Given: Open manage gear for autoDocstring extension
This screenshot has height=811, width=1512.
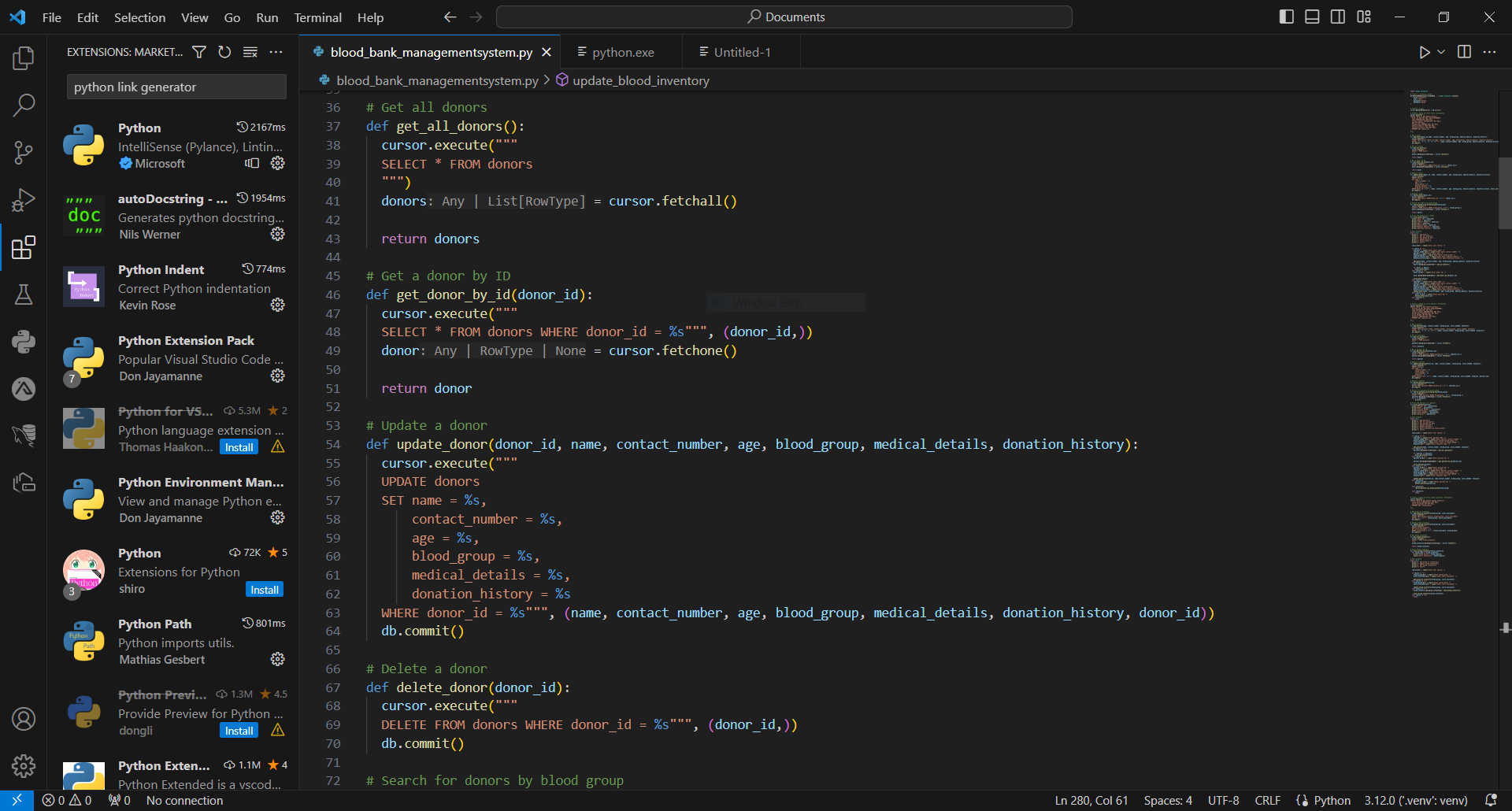Looking at the screenshot, I should coord(277,234).
